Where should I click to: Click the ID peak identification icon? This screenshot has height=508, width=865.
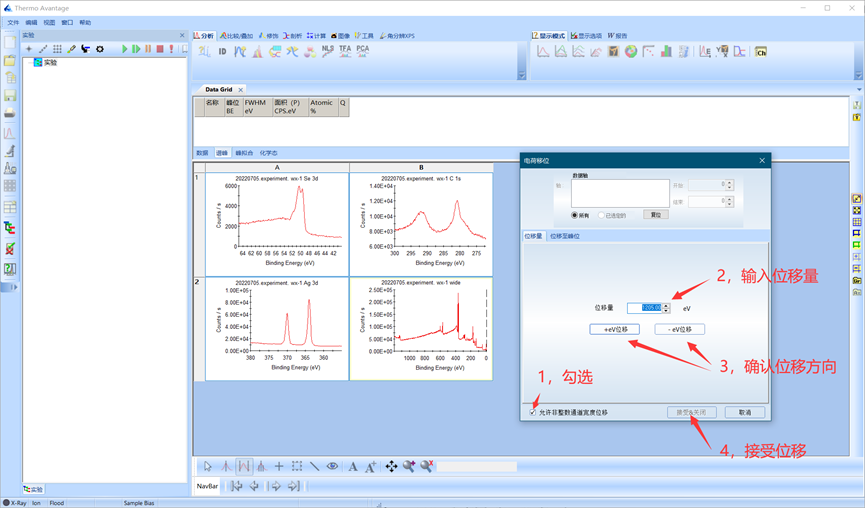(222, 51)
